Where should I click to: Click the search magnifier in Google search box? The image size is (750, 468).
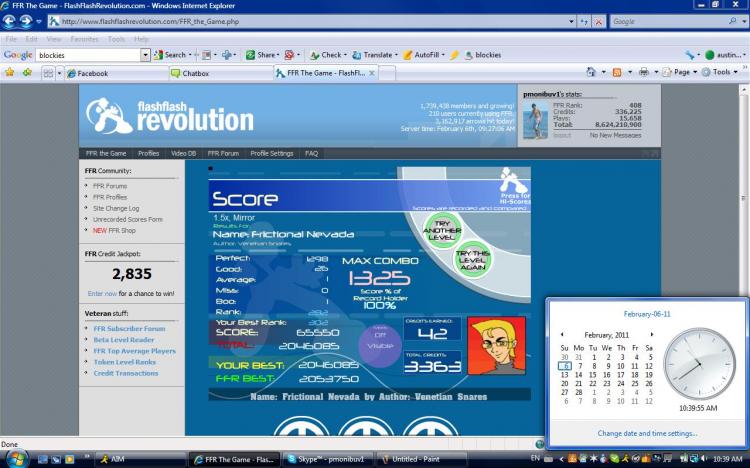[732, 22]
